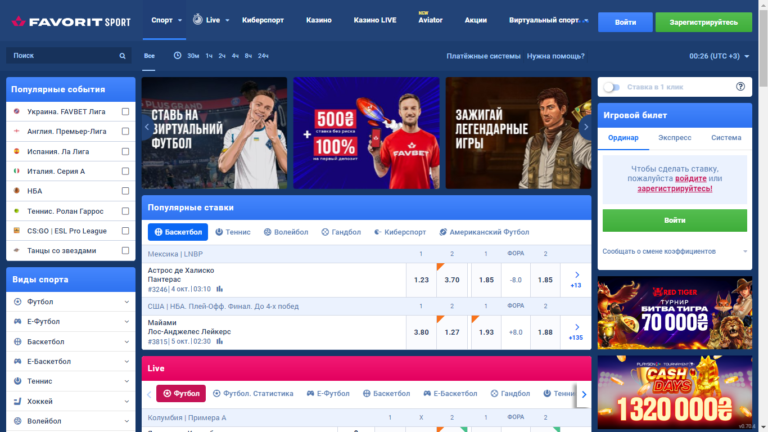
Task: Click the CS:GO ESL Pro League icon
Action: pos(17,230)
